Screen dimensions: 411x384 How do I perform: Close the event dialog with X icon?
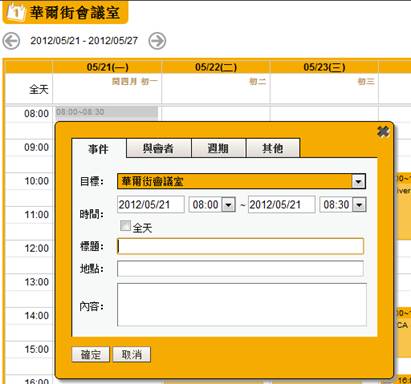coord(383,132)
